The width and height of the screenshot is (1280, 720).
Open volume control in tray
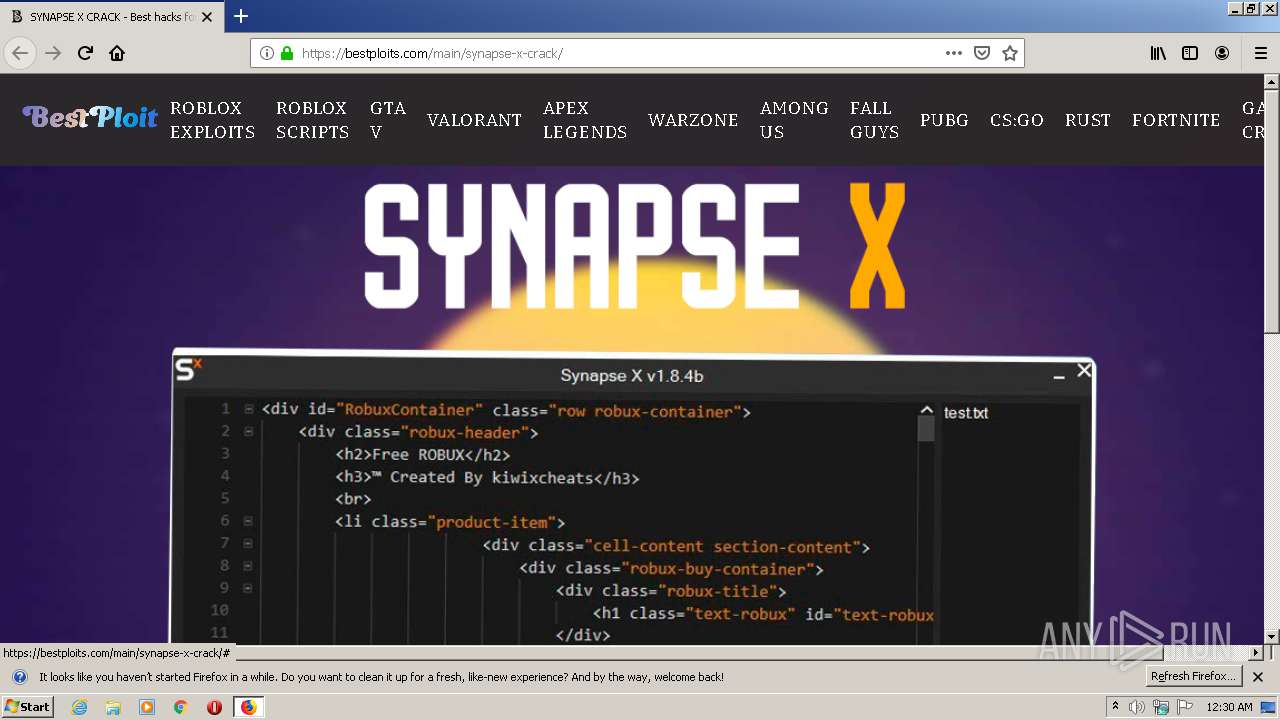click(1137, 707)
